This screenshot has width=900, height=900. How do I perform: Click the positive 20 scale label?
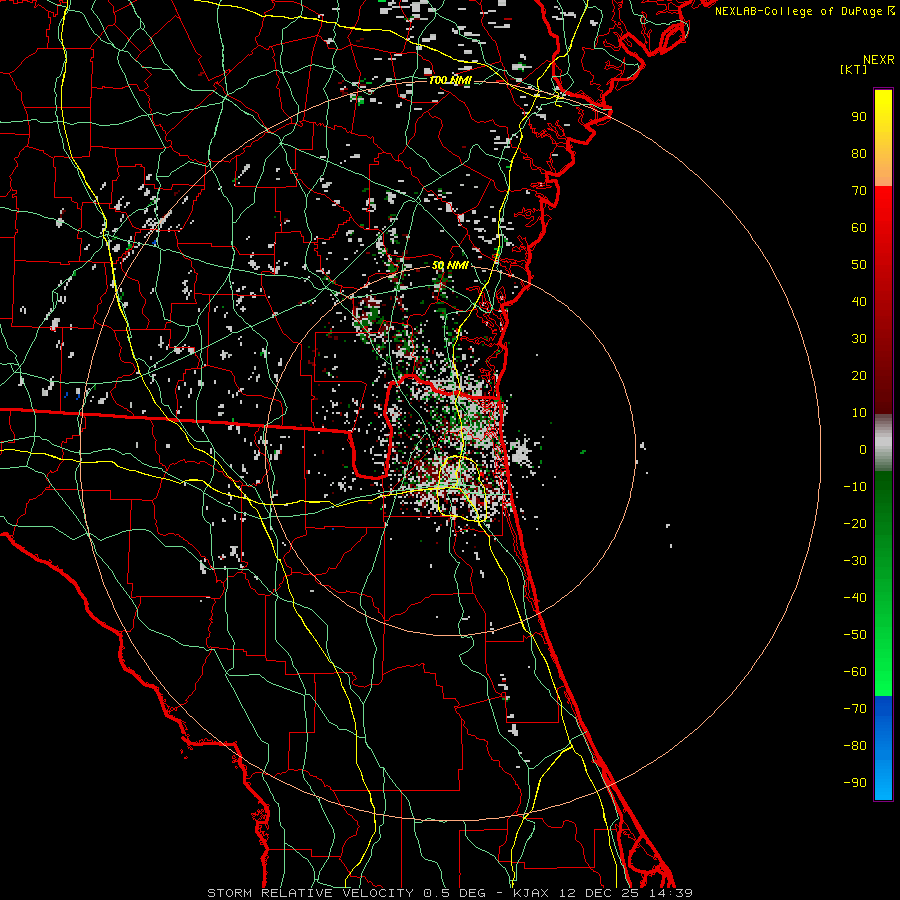pos(859,375)
